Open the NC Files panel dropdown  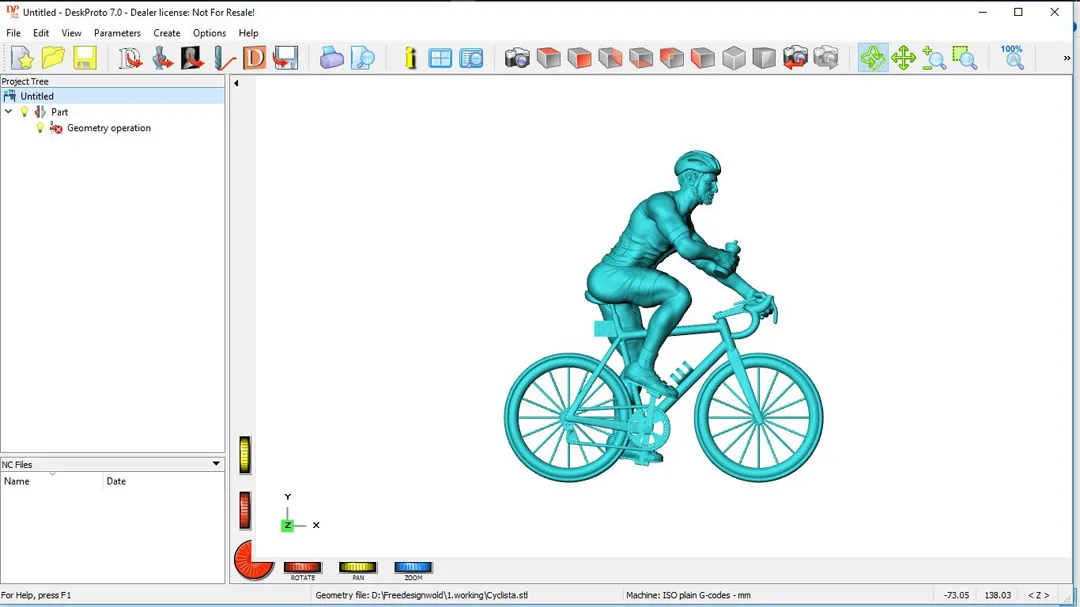(x=216, y=464)
